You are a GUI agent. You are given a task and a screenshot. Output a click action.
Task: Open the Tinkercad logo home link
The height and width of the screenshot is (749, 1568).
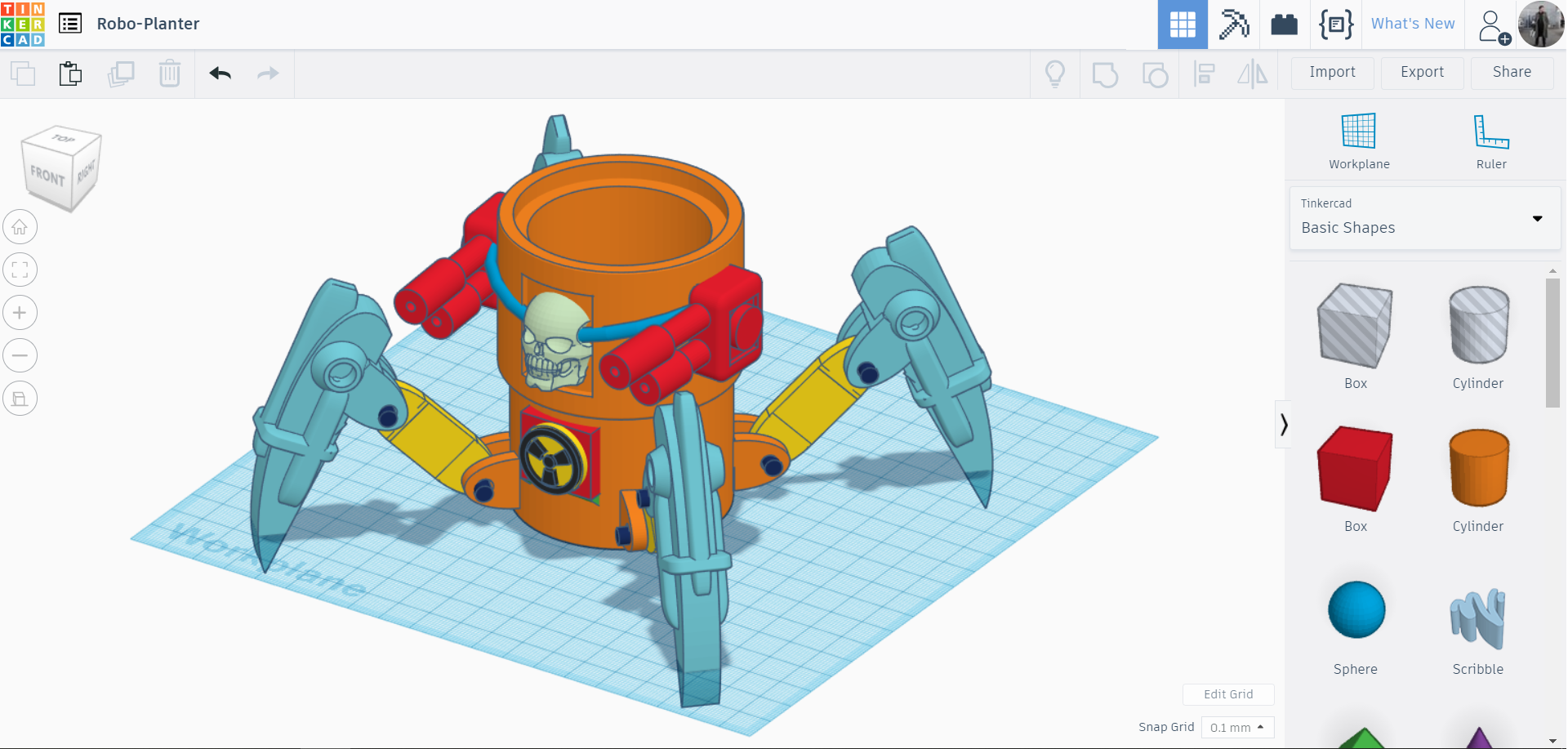(23, 25)
